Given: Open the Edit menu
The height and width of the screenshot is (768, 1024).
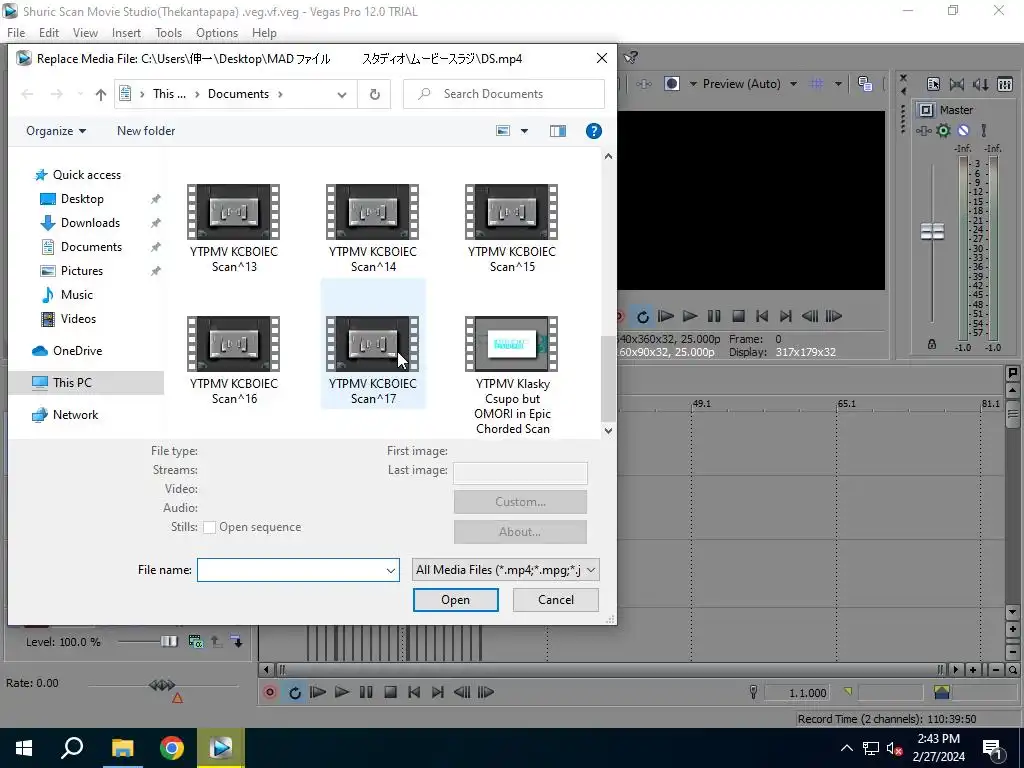Looking at the screenshot, I should [49, 33].
